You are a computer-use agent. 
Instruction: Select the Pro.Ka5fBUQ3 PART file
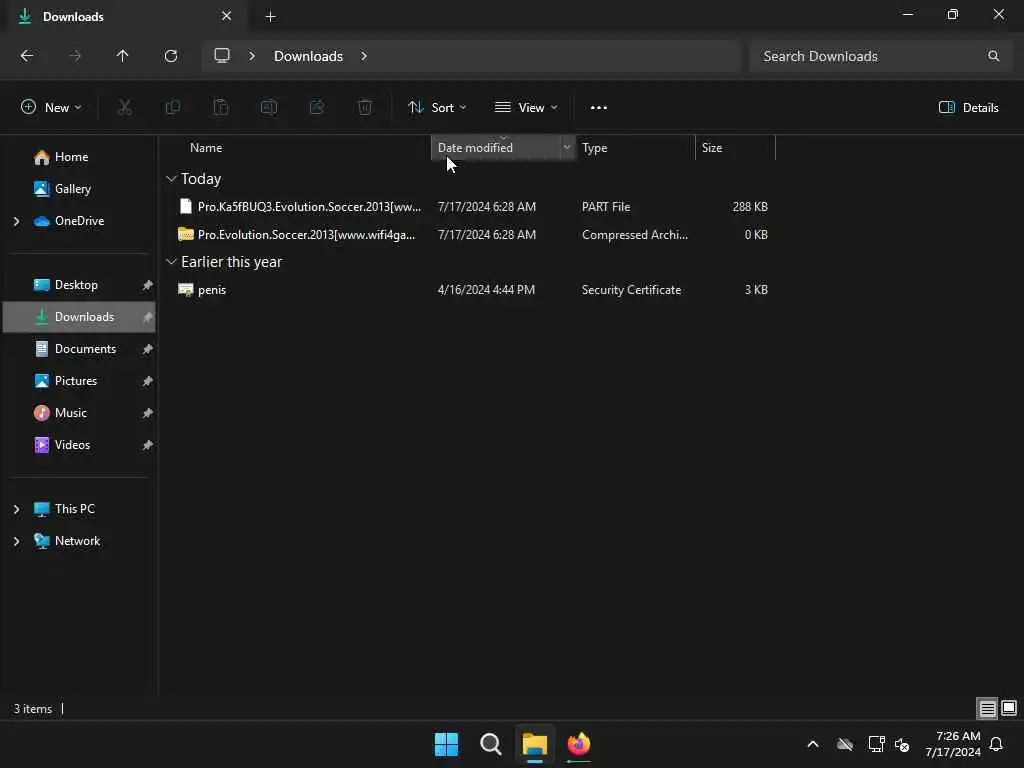[x=472, y=207]
